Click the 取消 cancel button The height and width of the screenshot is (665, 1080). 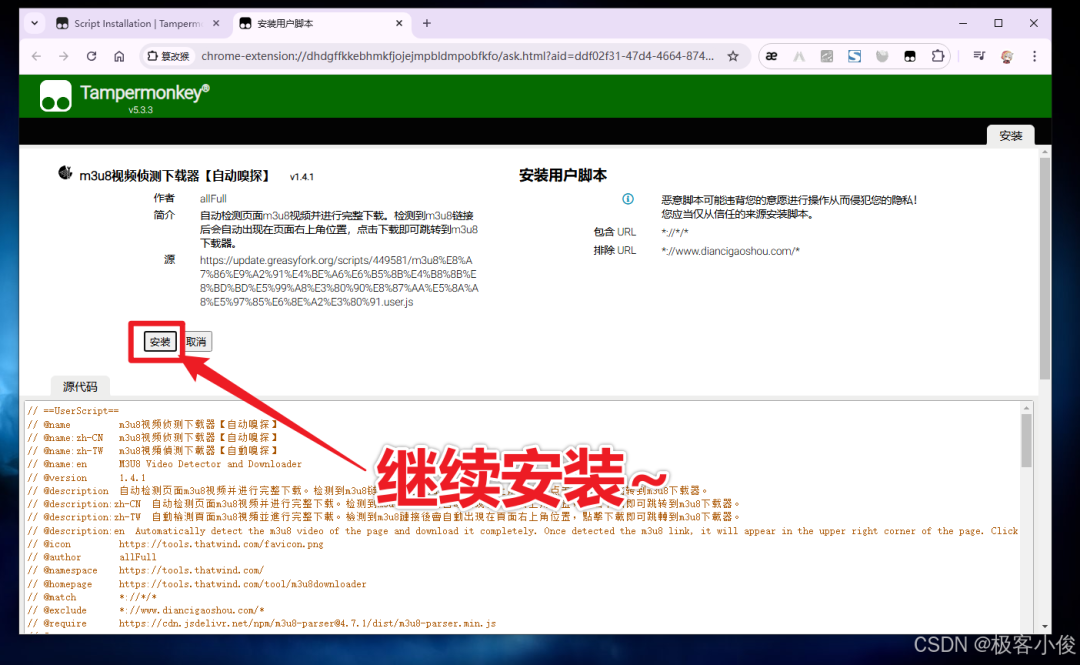(196, 342)
